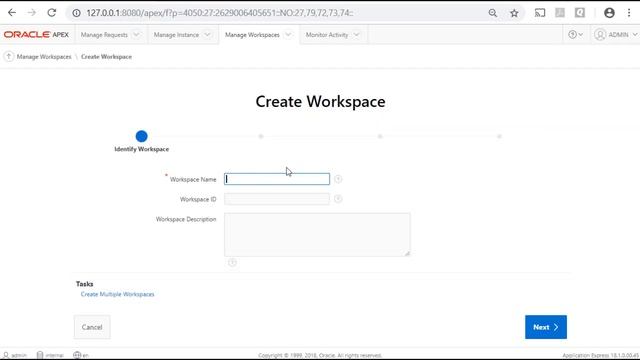Open the ADMIN user menu
This screenshot has height=360, width=640.
coord(616,35)
